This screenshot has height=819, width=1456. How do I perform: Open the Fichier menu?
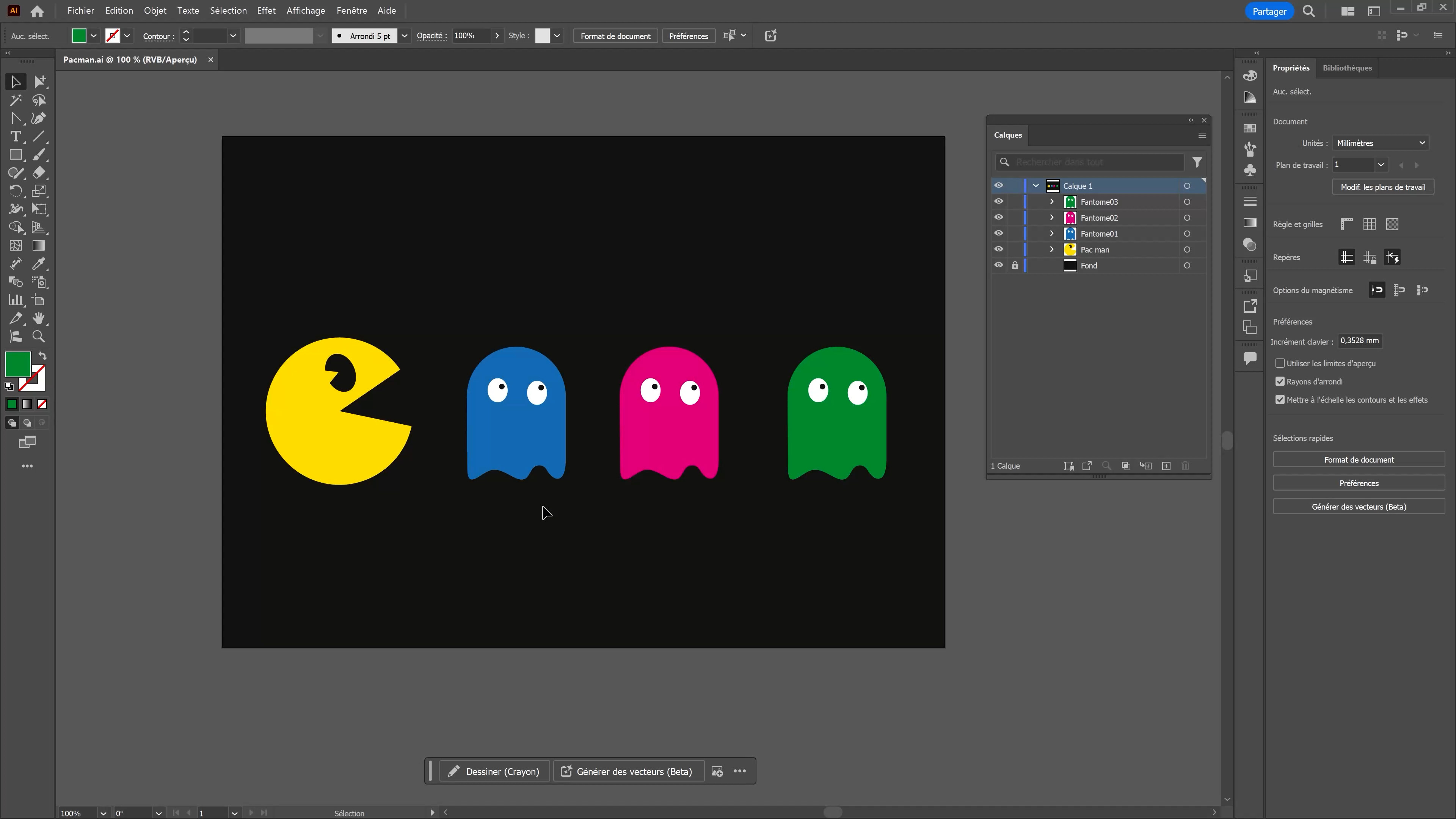pos(80,11)
